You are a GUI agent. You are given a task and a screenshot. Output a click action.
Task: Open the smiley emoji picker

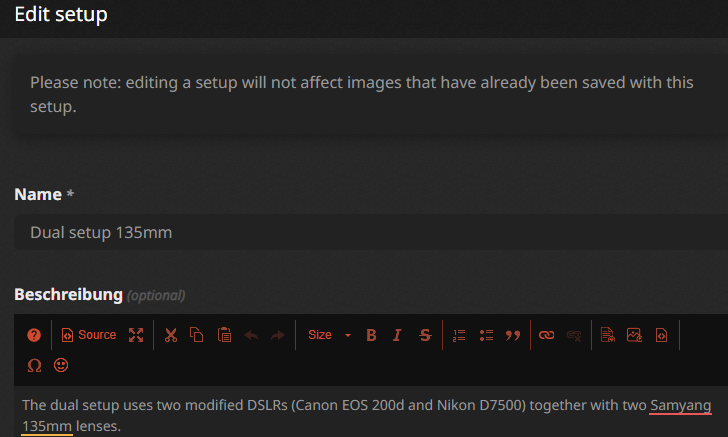coord(61,365)
